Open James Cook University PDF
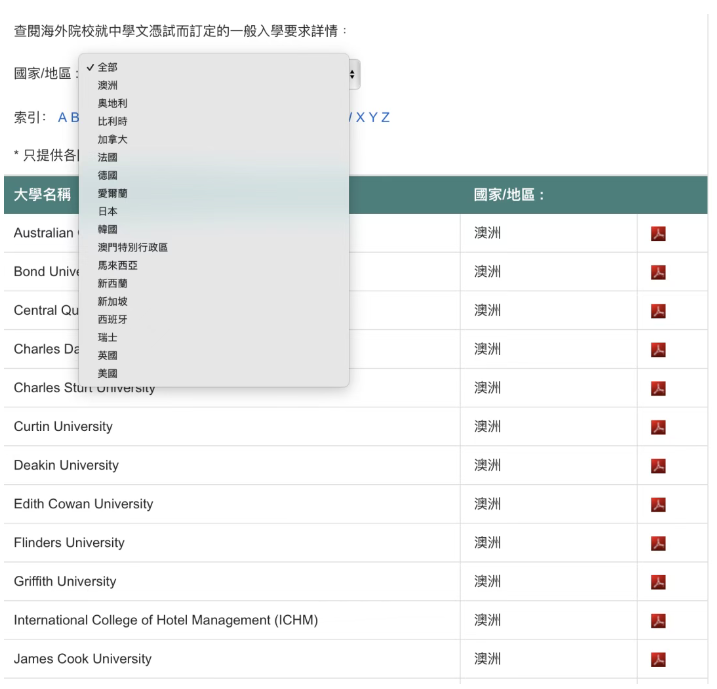Viewport: 717px width, 689px height. click(x=658, y=659)
